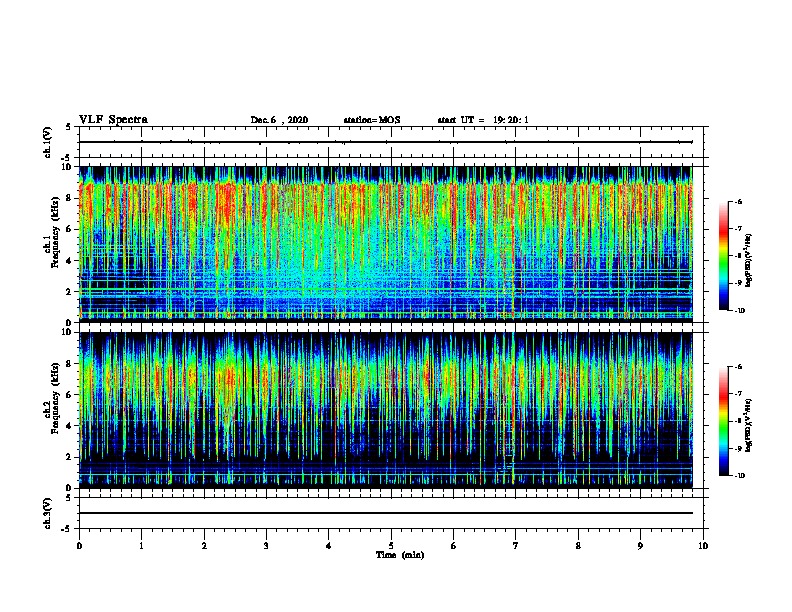This screenshot has height=612, width=792.
Task: Click the "ch.1(V)" axis label
Action: [48, 142]
